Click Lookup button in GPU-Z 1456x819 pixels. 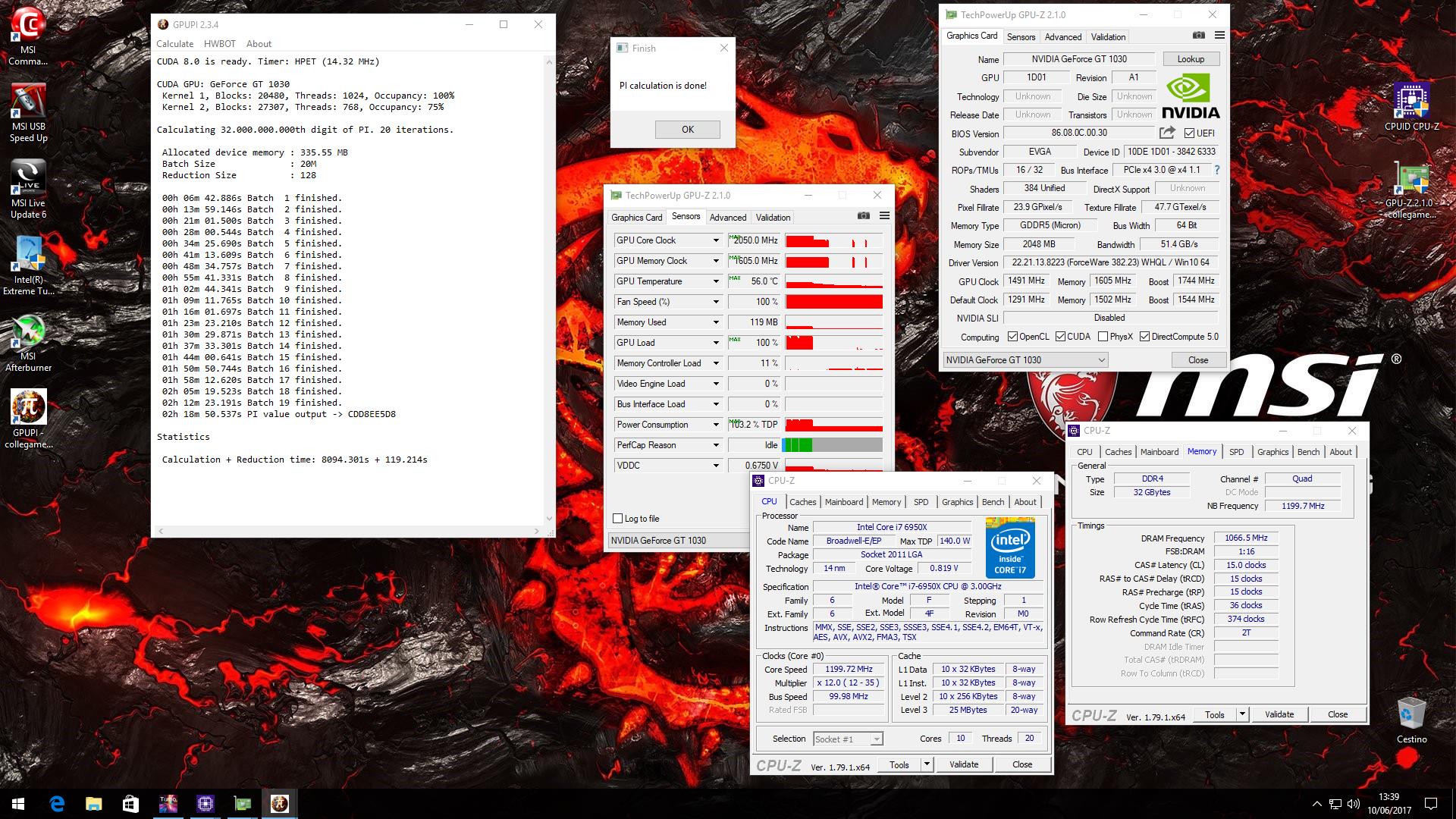coord(1191,59)
